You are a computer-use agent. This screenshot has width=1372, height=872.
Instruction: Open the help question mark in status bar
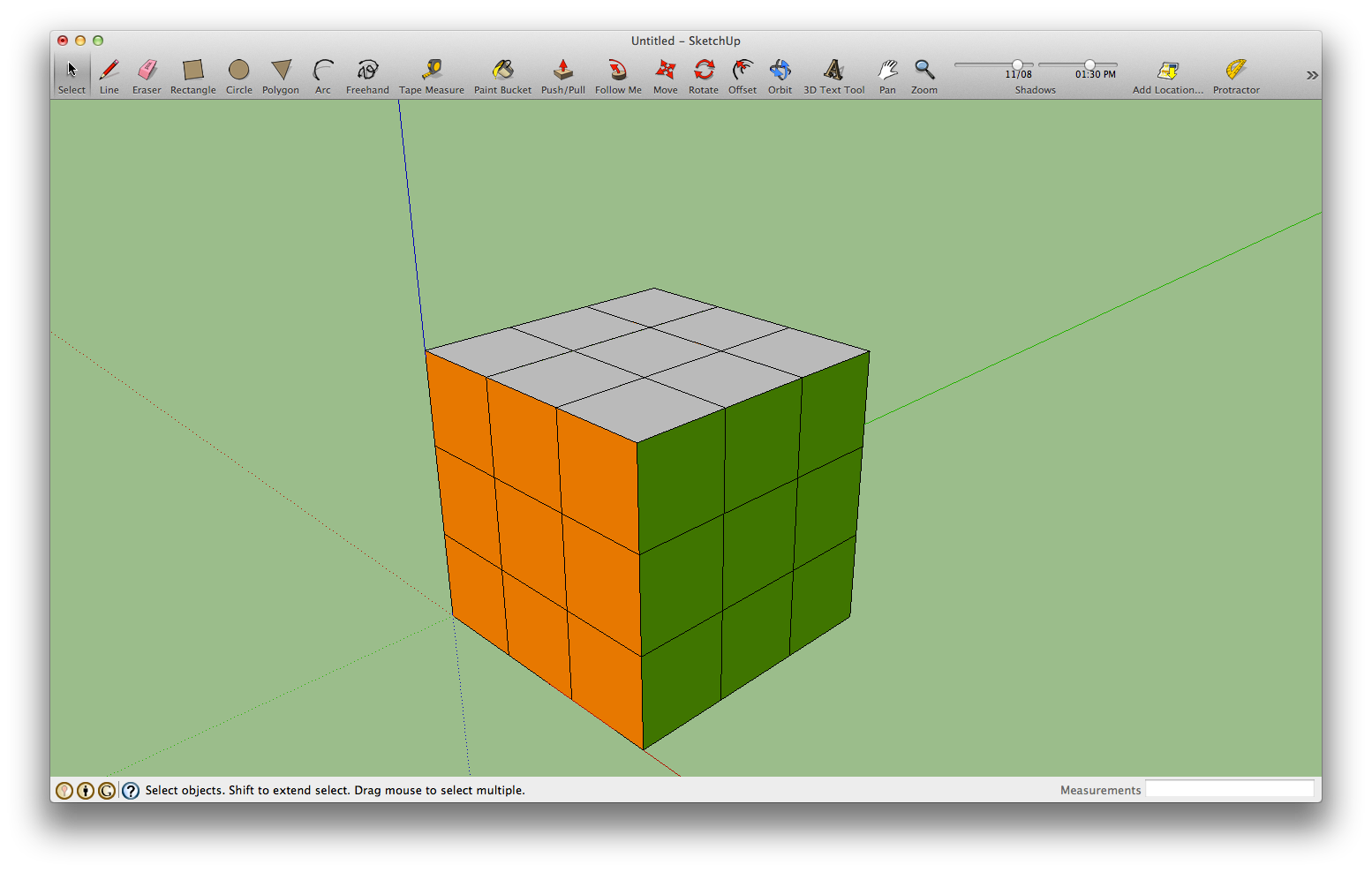coord(129,790)
